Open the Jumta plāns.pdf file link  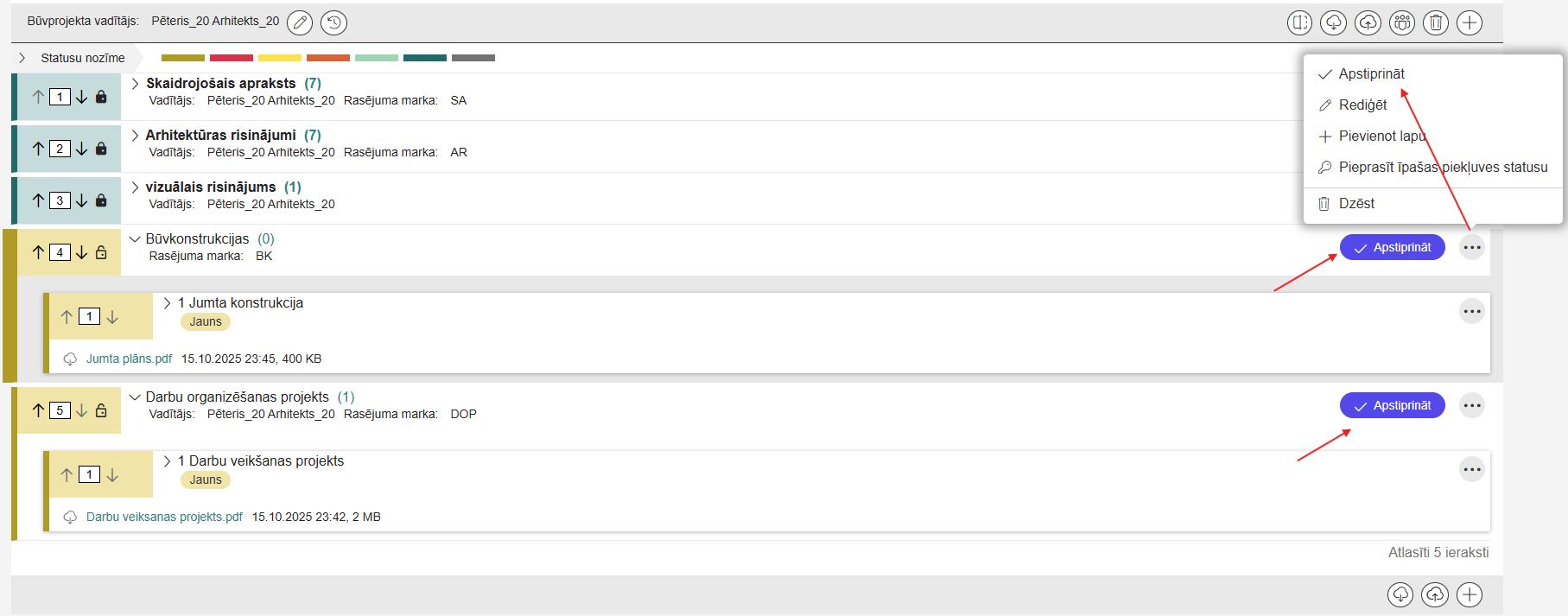(129, 359)
